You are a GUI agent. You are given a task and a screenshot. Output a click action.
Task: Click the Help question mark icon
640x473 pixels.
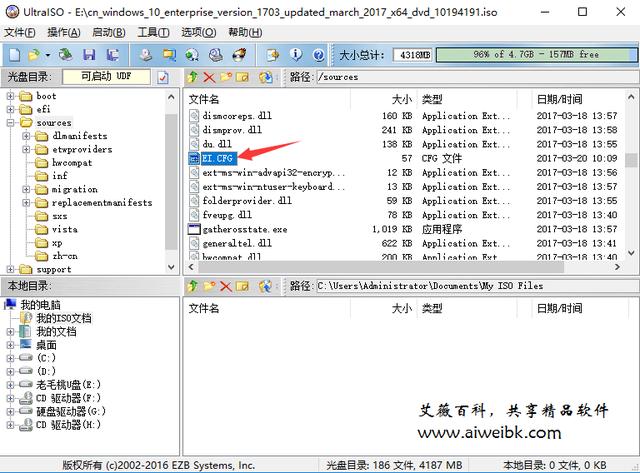tap(319, 54)
